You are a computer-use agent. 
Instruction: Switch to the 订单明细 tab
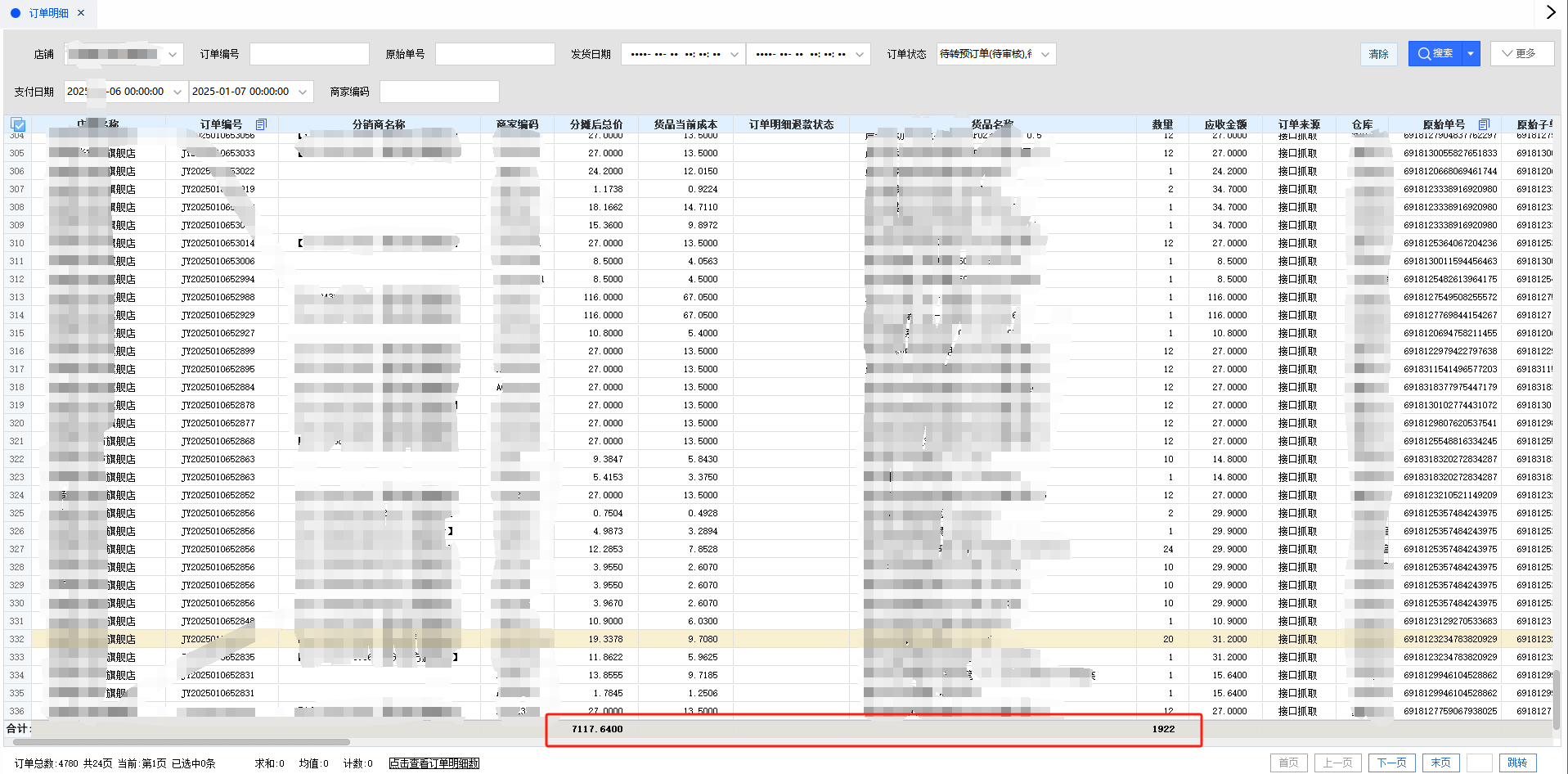(48, 13)
